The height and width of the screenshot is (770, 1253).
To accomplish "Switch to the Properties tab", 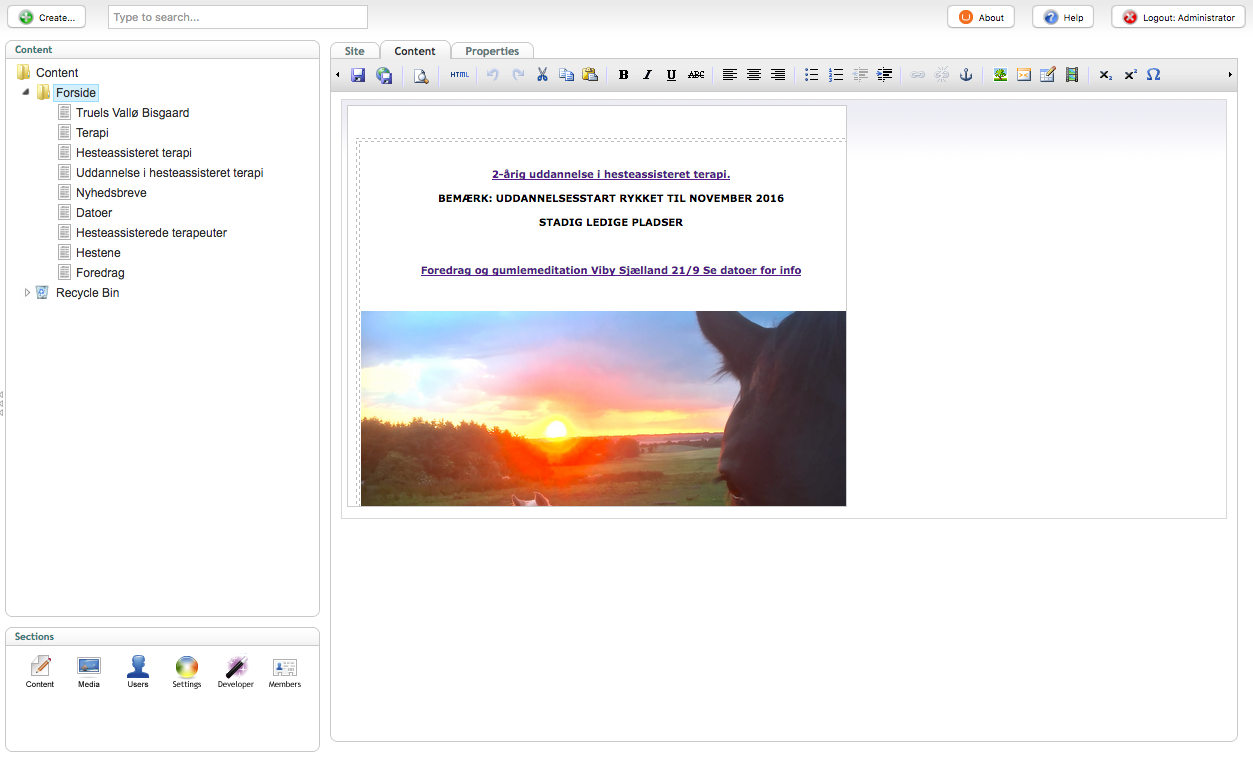I will pos(492,51).
